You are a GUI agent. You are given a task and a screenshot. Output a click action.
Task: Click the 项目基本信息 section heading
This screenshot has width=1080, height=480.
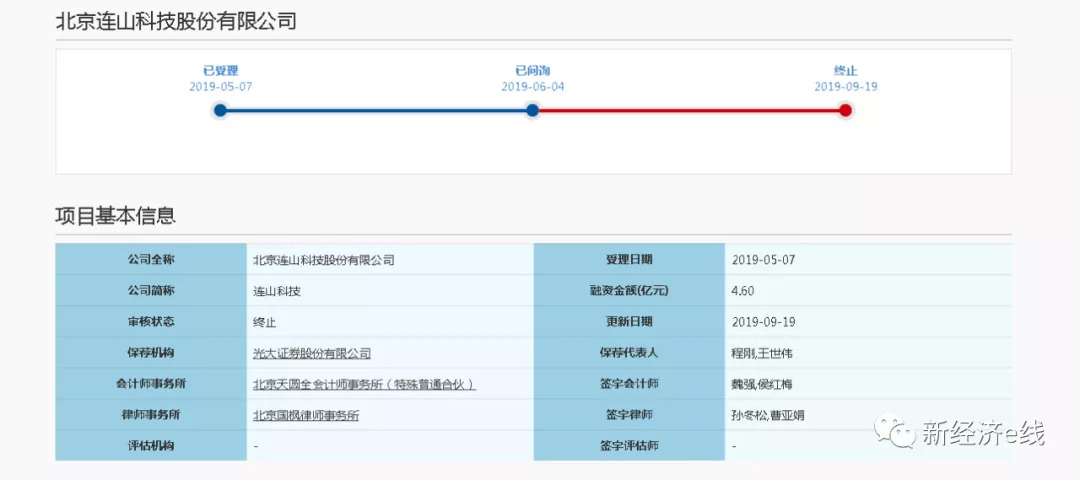116,216
